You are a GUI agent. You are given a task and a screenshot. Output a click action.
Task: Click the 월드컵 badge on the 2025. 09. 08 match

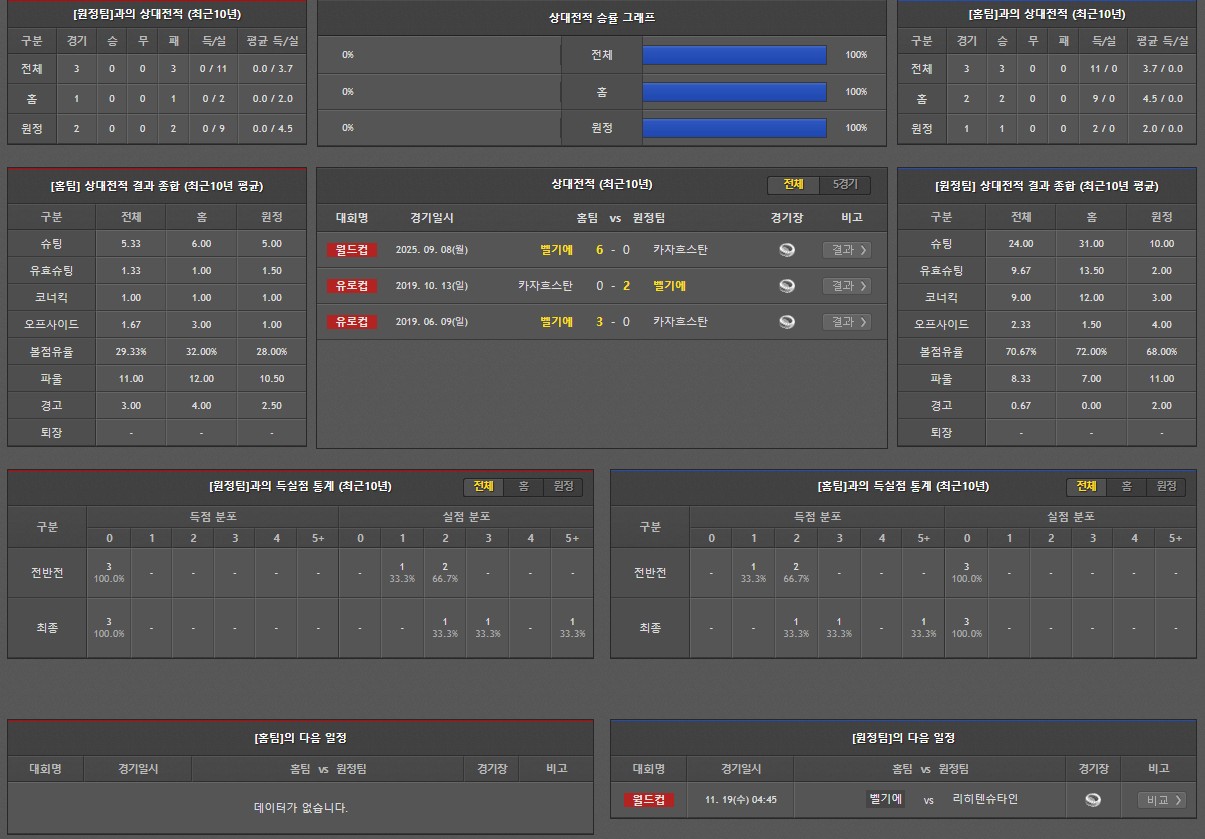point(352,250)
